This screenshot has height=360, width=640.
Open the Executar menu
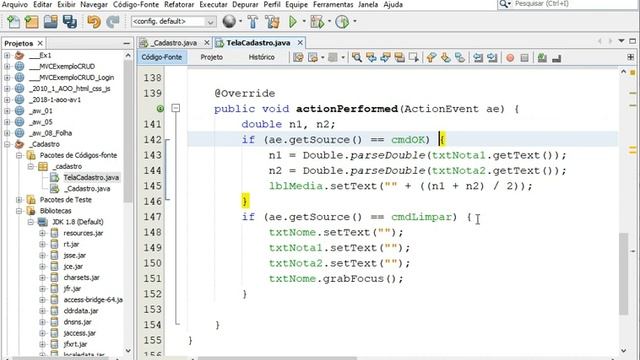(213, 4)
